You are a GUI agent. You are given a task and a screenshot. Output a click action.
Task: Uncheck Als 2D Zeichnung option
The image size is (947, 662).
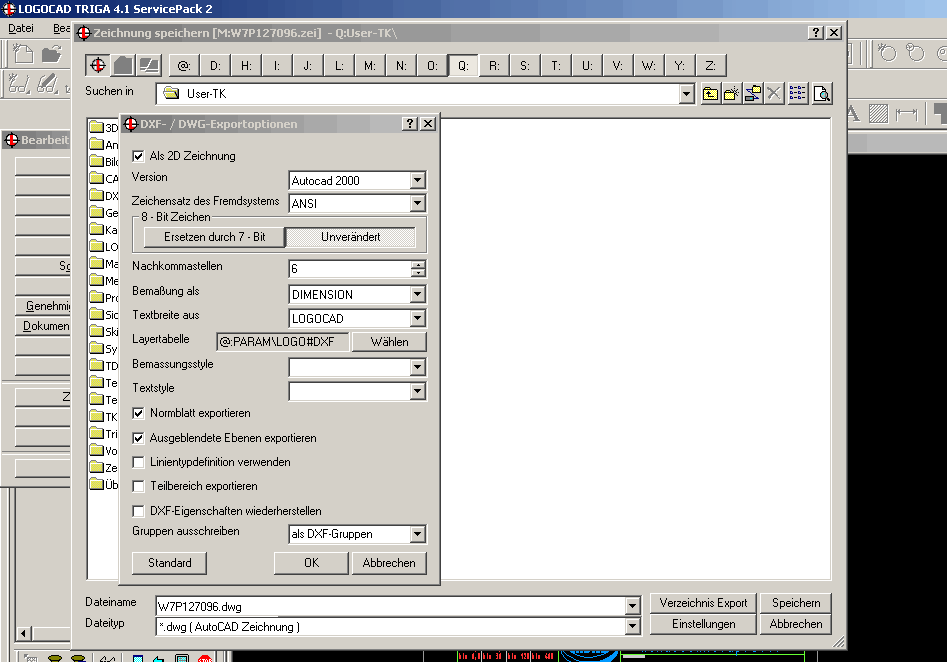click(138, 156)
